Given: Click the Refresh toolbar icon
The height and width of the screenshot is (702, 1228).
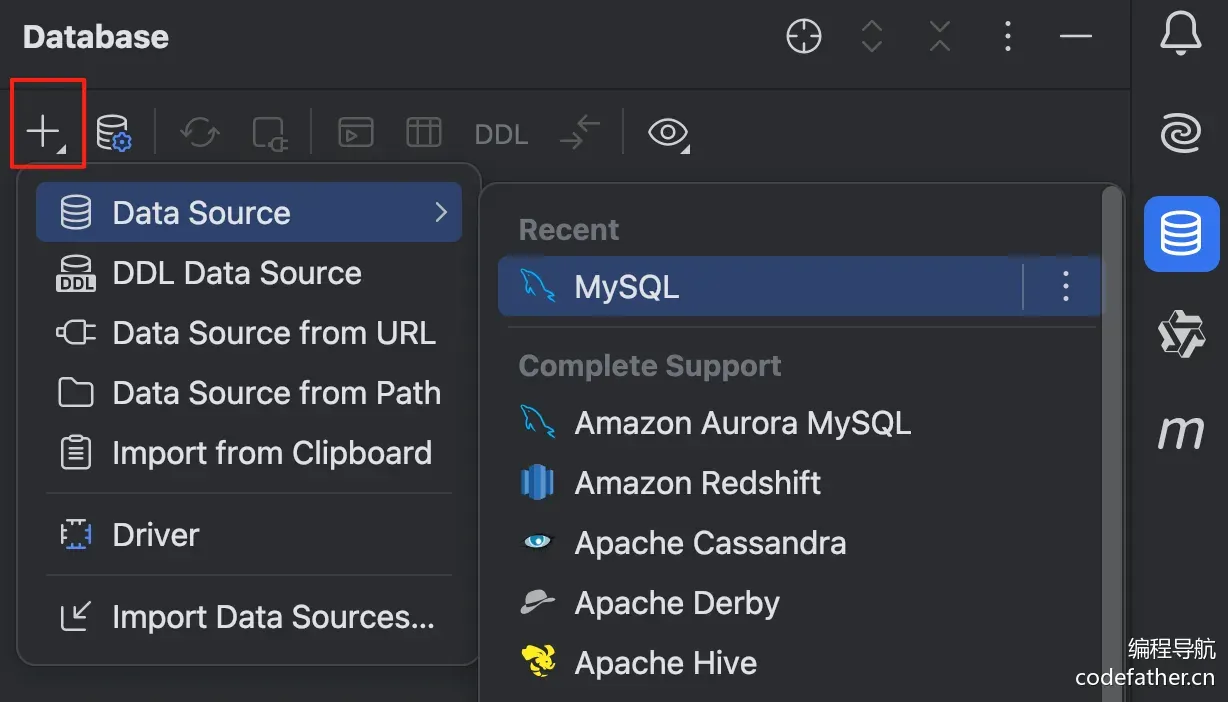Looking at the screenshot, I should point(200,133).
